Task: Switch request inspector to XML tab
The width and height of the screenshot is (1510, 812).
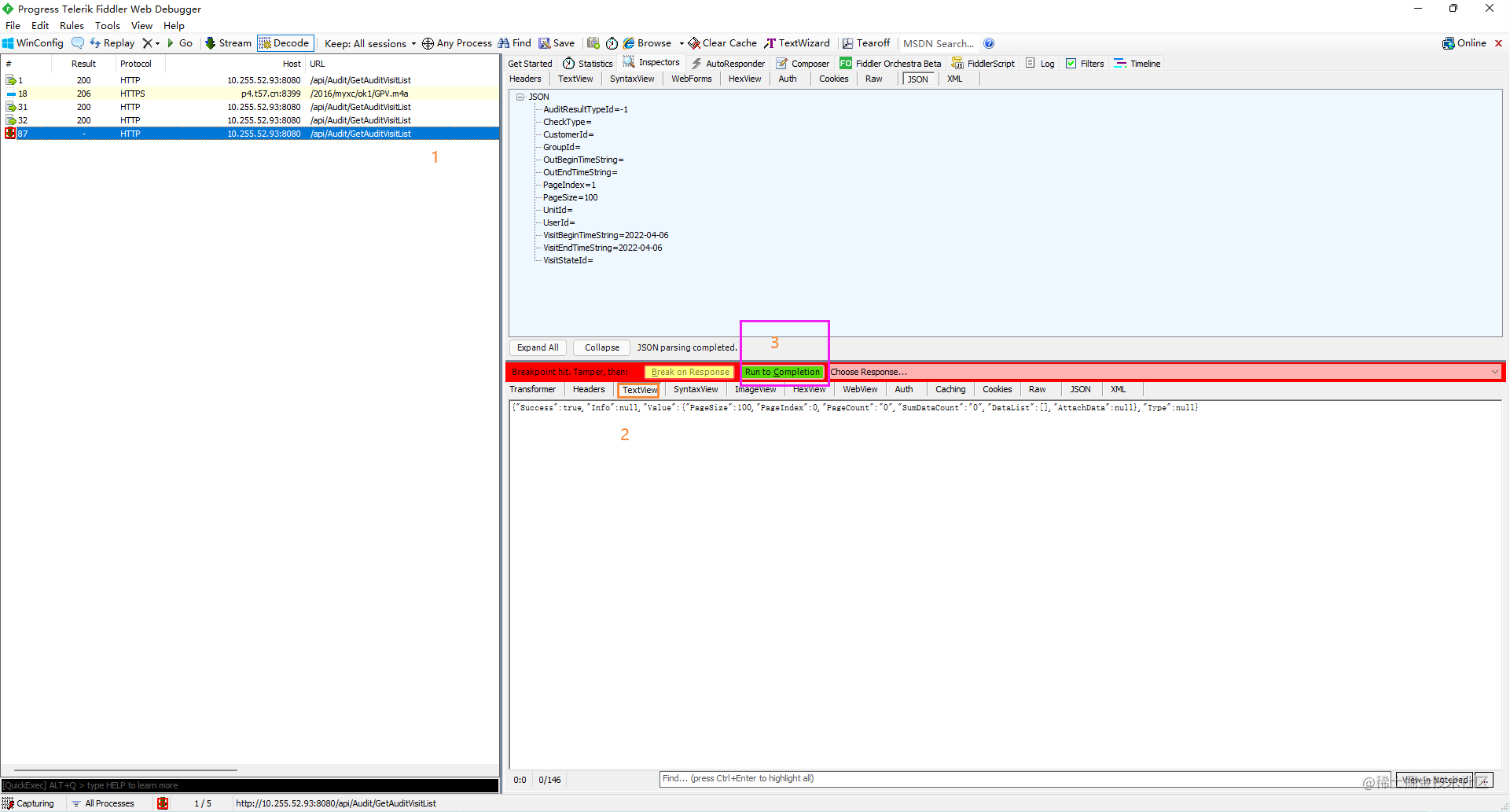Action: [954, 79]
